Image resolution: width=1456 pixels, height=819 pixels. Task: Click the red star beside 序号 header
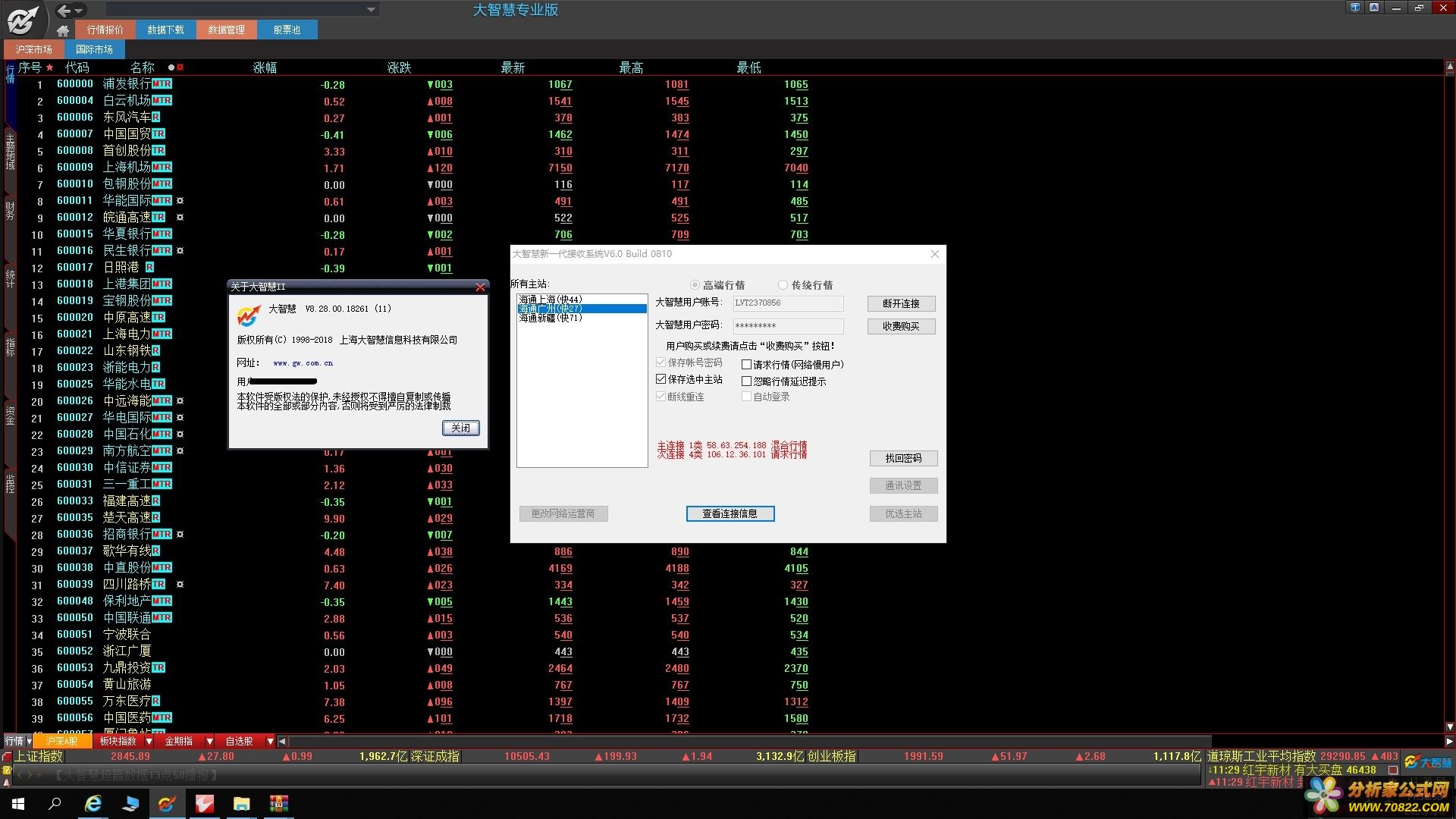(50, 67)
